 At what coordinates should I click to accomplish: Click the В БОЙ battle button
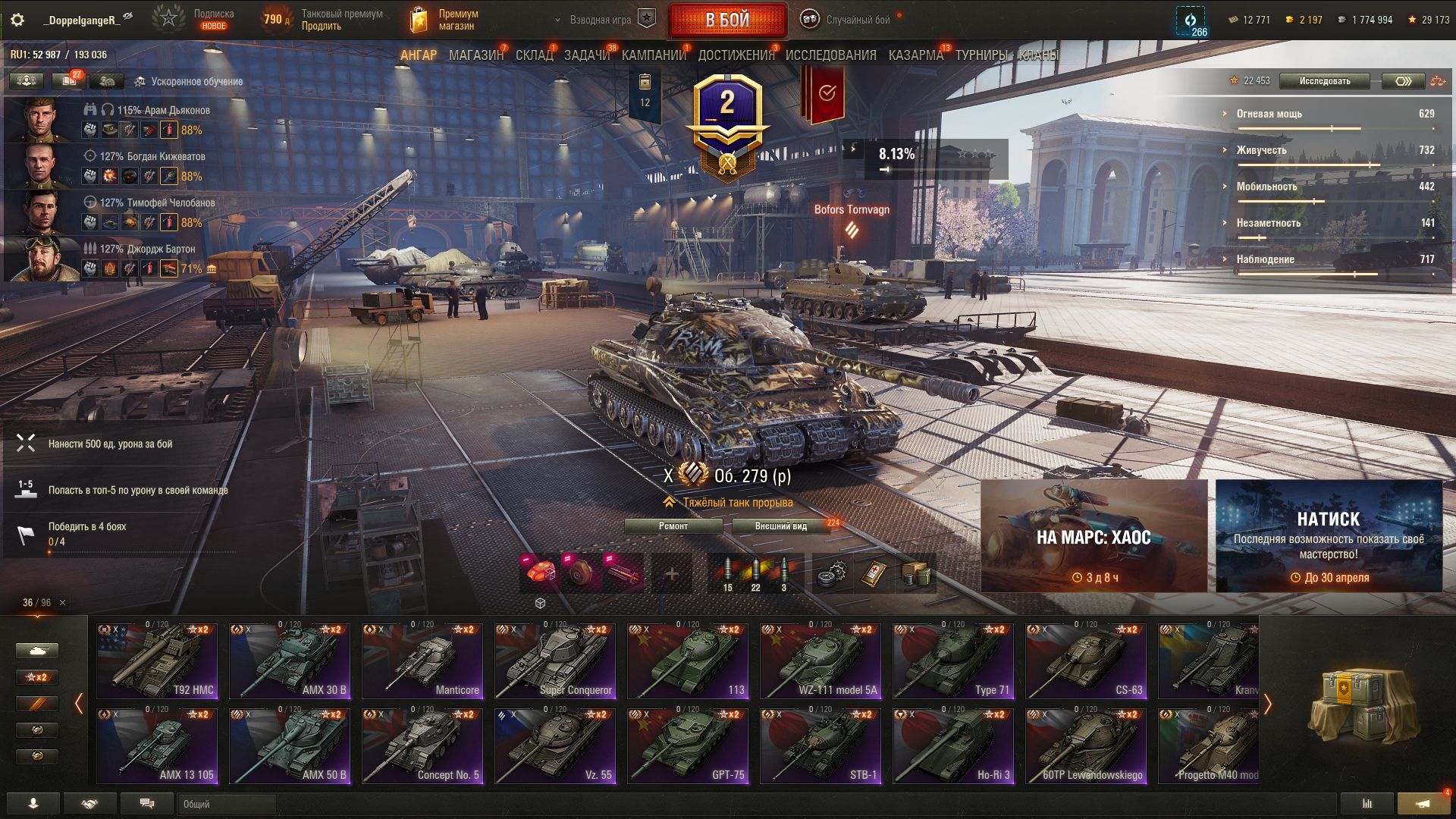[727, 20]
